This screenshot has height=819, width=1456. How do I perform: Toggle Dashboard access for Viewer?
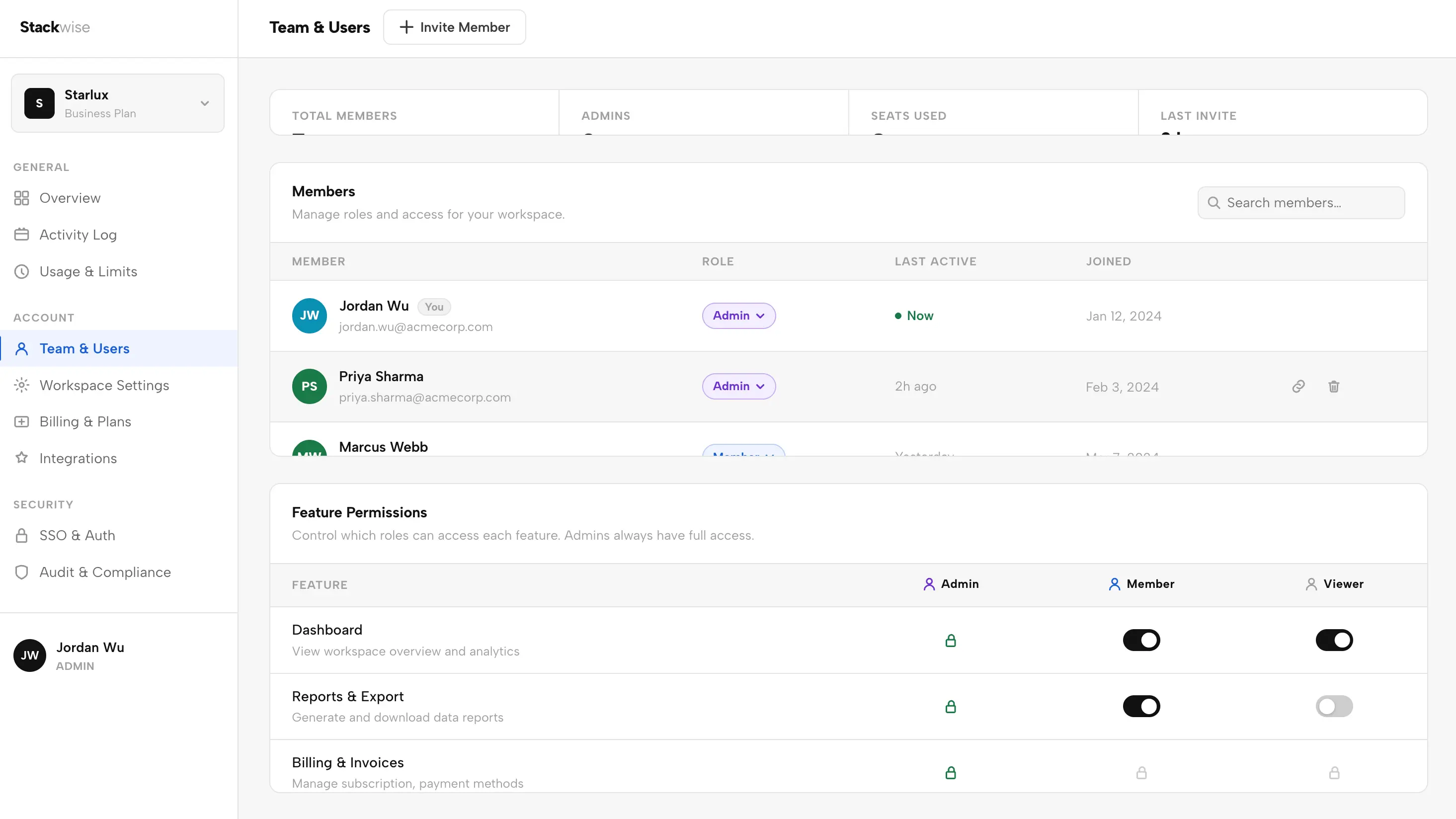pos(1334,641)
